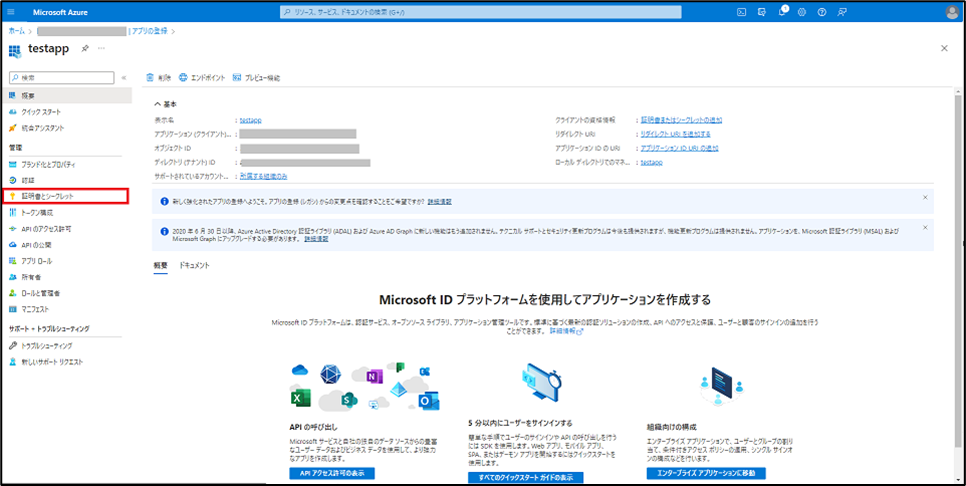966x486 pixels.
Task: Dismiss the new app registration banner
Action: 925,197
